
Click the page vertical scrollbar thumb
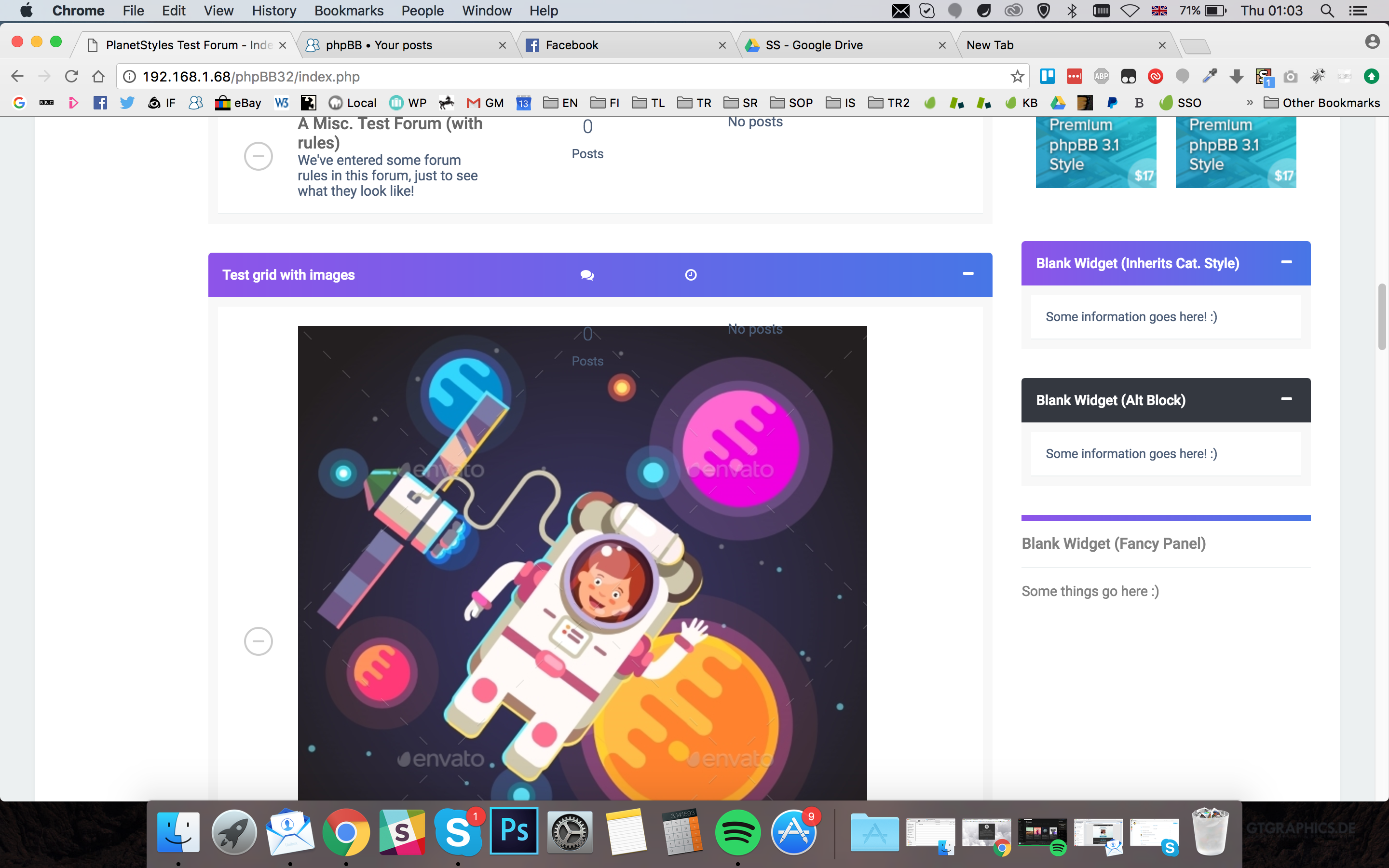pyautogui.click(x=1383, y=316)
